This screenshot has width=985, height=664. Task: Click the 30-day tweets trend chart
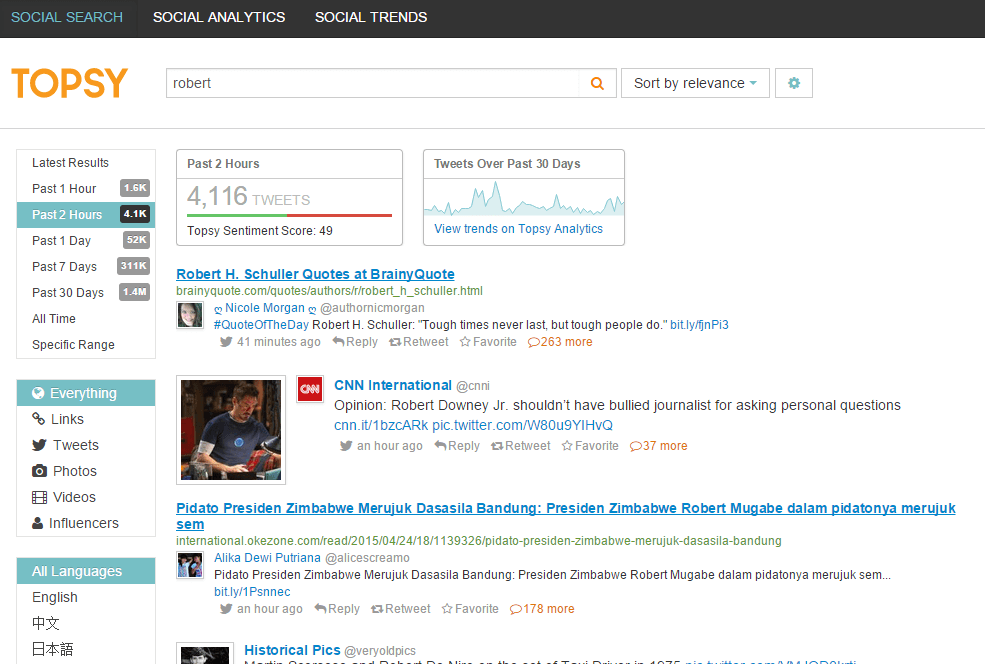tap(524, 198)
